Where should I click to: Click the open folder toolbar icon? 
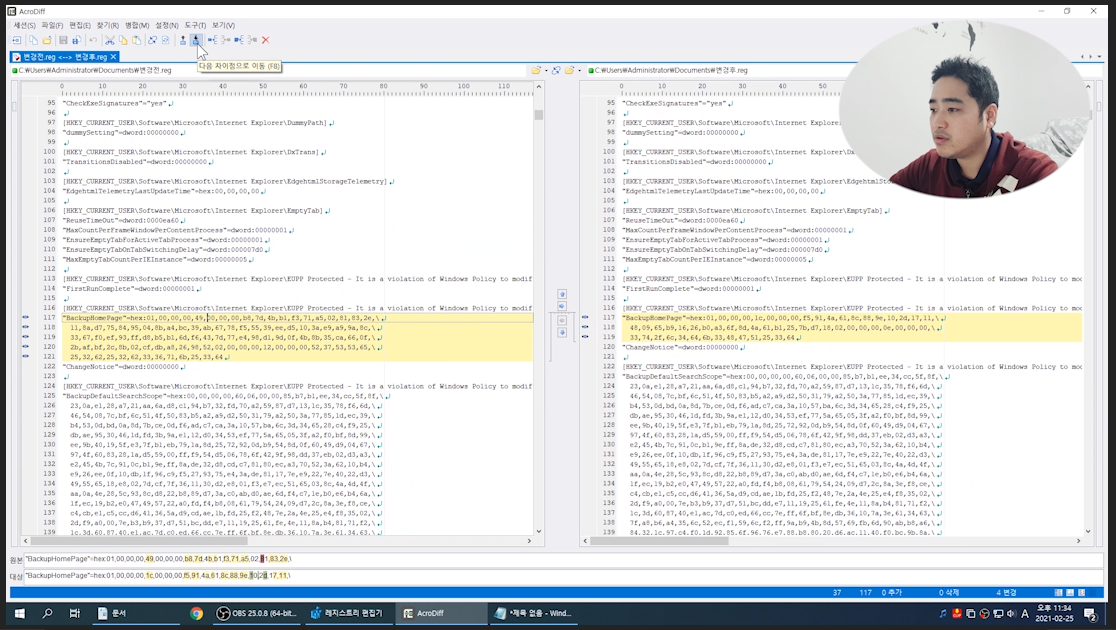click(x=46, y=41)
